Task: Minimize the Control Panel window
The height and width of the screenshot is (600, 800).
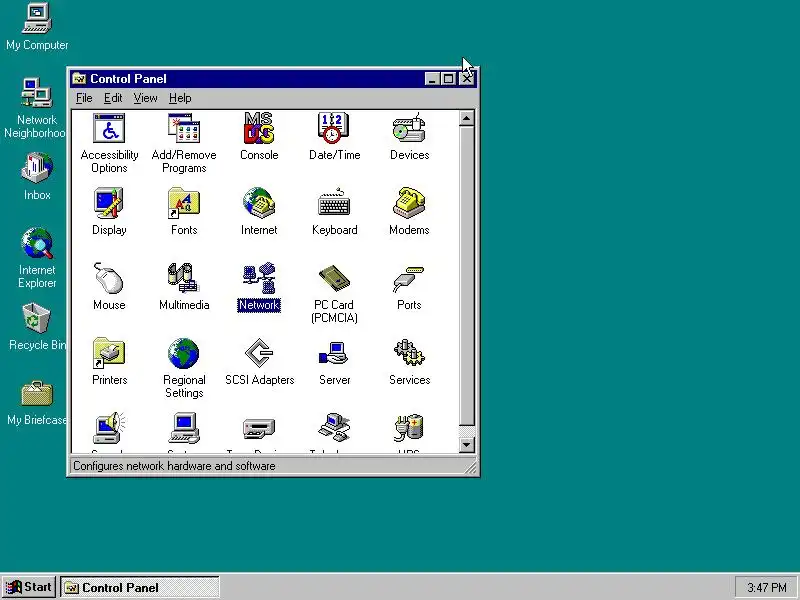Action: pos(432,79)
